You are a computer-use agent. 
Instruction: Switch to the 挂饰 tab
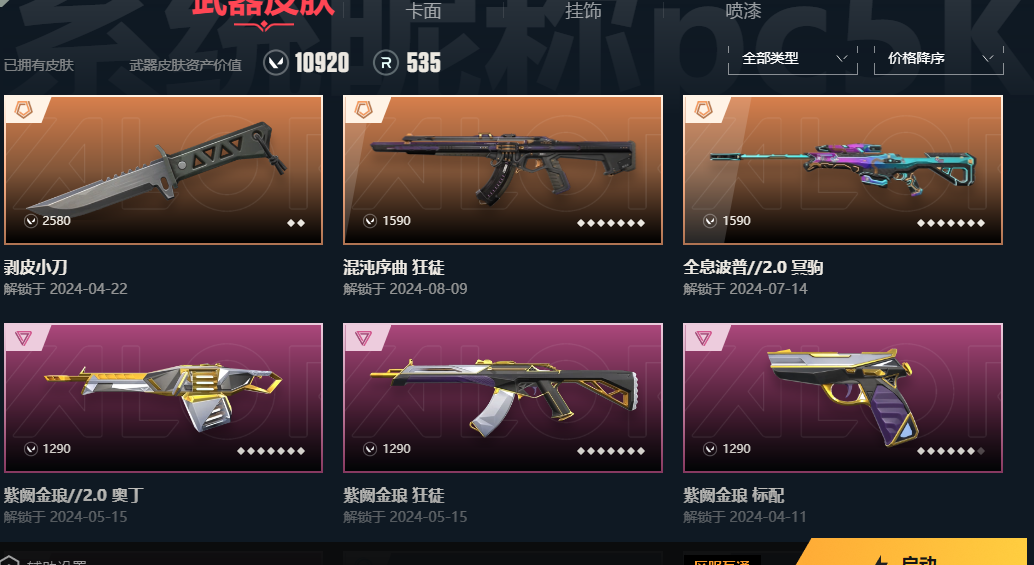pyautogui.click(x=583, y=11)
